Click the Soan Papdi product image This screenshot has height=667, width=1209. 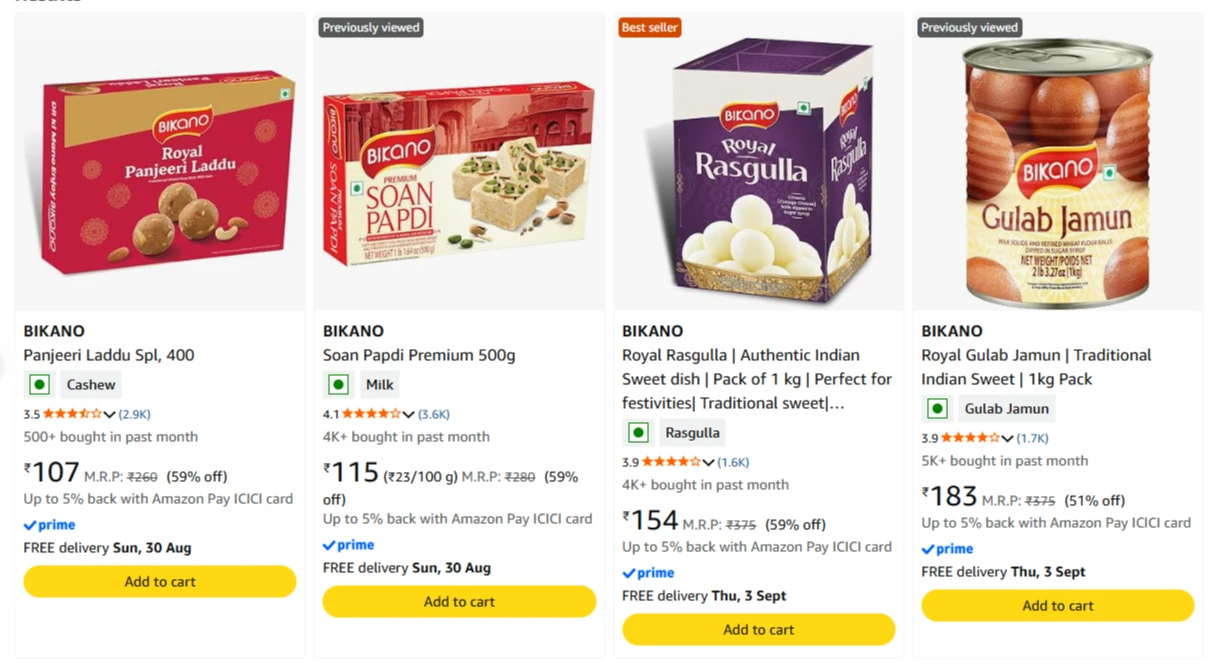point(459,173)
